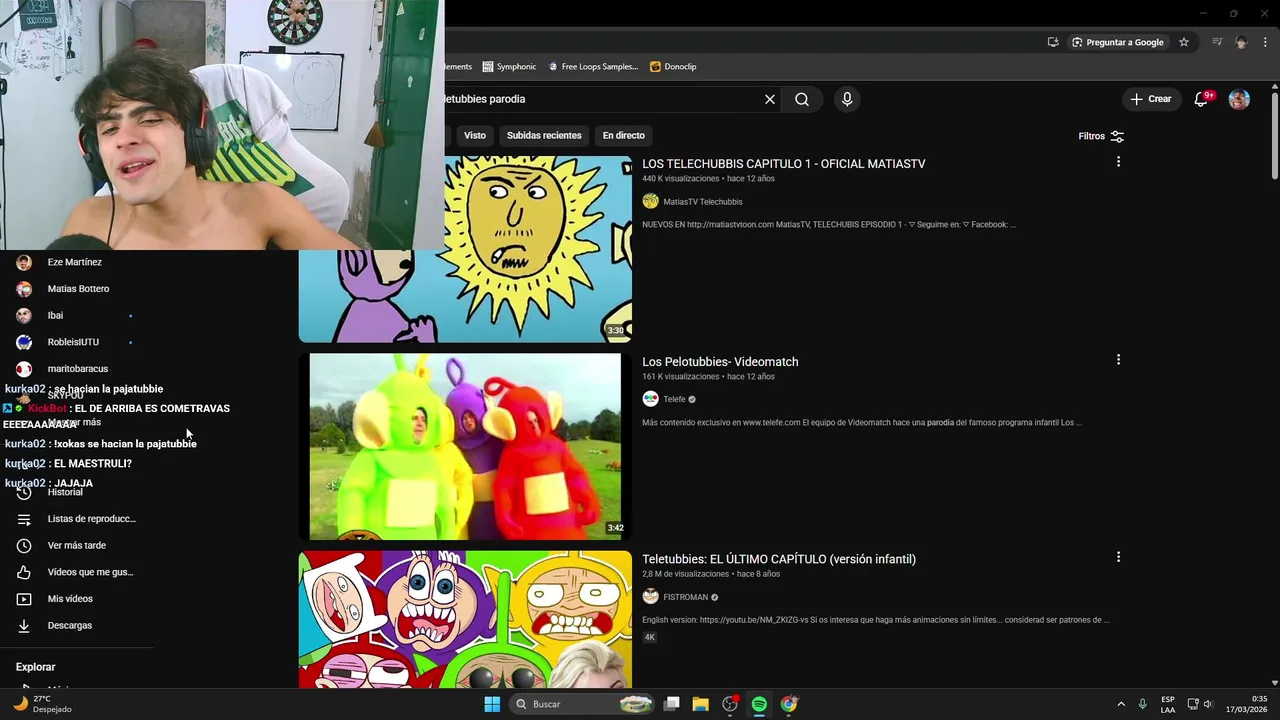
Task: Start voice search with microphone icon
Action: pos(847,99)
